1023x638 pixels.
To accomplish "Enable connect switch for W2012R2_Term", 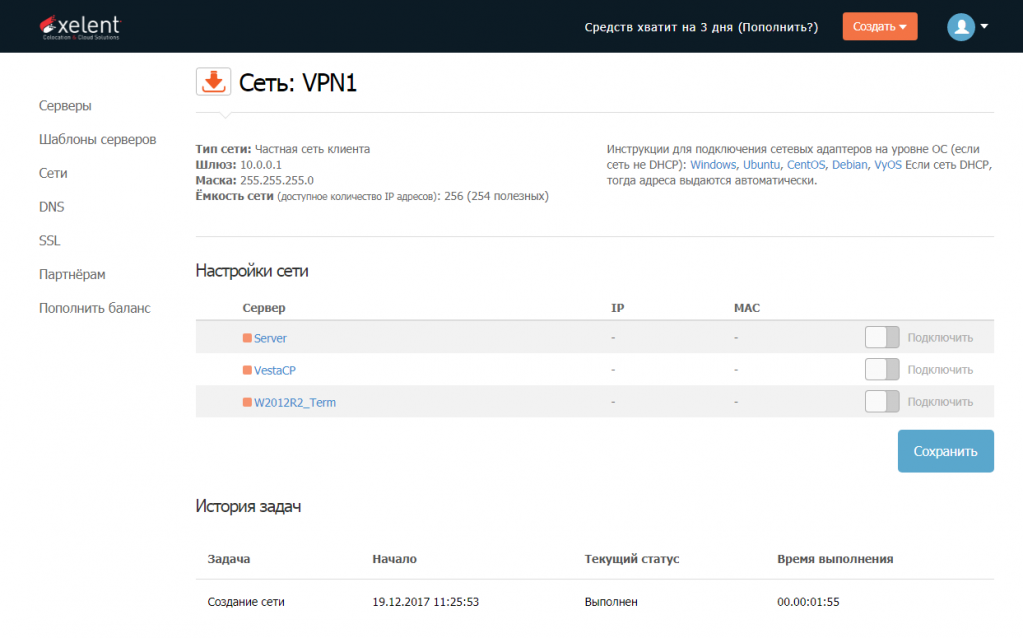I will point(882,401).
